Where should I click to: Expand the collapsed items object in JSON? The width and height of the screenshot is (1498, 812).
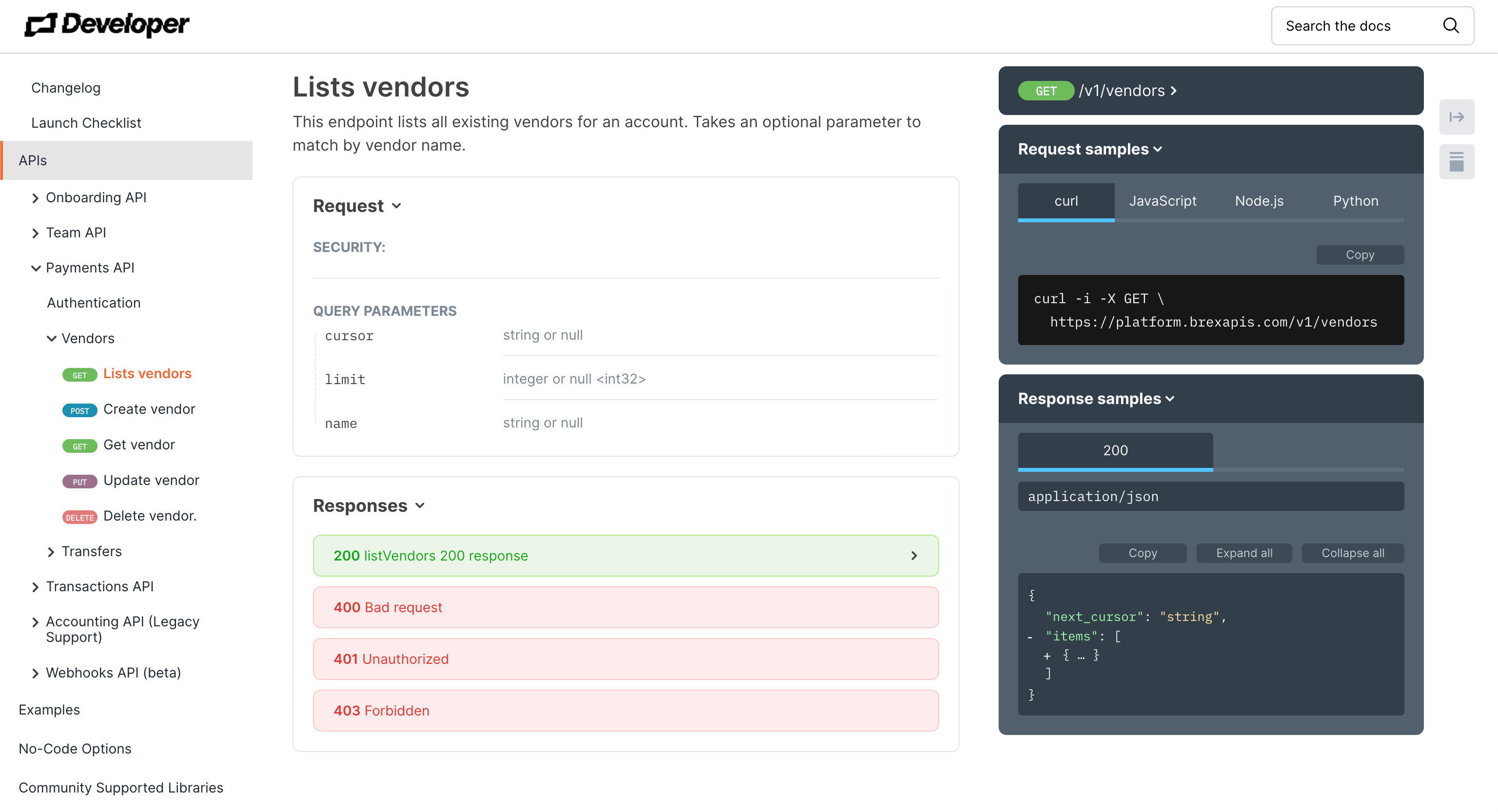1047,656
